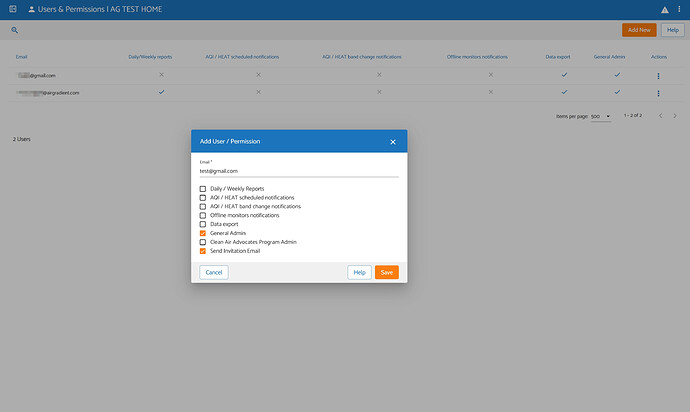Click AQI / HEAT band change notifications column header
The width and height of the screenshot is (690, 412).
362,57
